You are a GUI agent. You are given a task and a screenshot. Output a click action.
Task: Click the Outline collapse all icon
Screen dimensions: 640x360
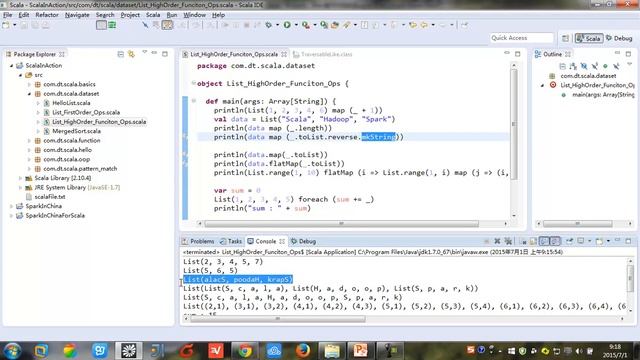[x=562, y=66]
